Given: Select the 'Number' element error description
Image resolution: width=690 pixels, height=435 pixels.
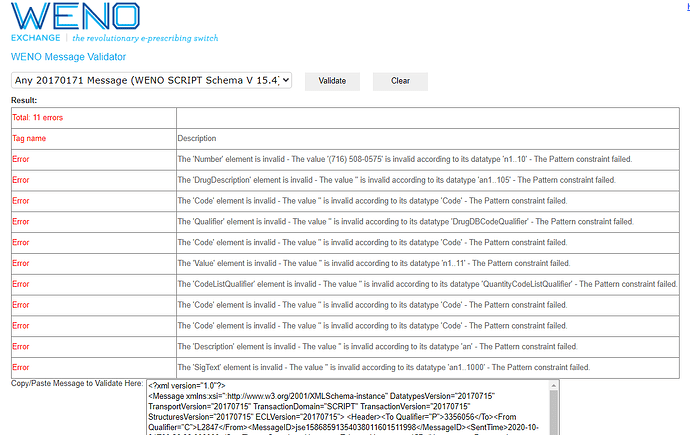Looking at the screenshot, I should (405, 159).
